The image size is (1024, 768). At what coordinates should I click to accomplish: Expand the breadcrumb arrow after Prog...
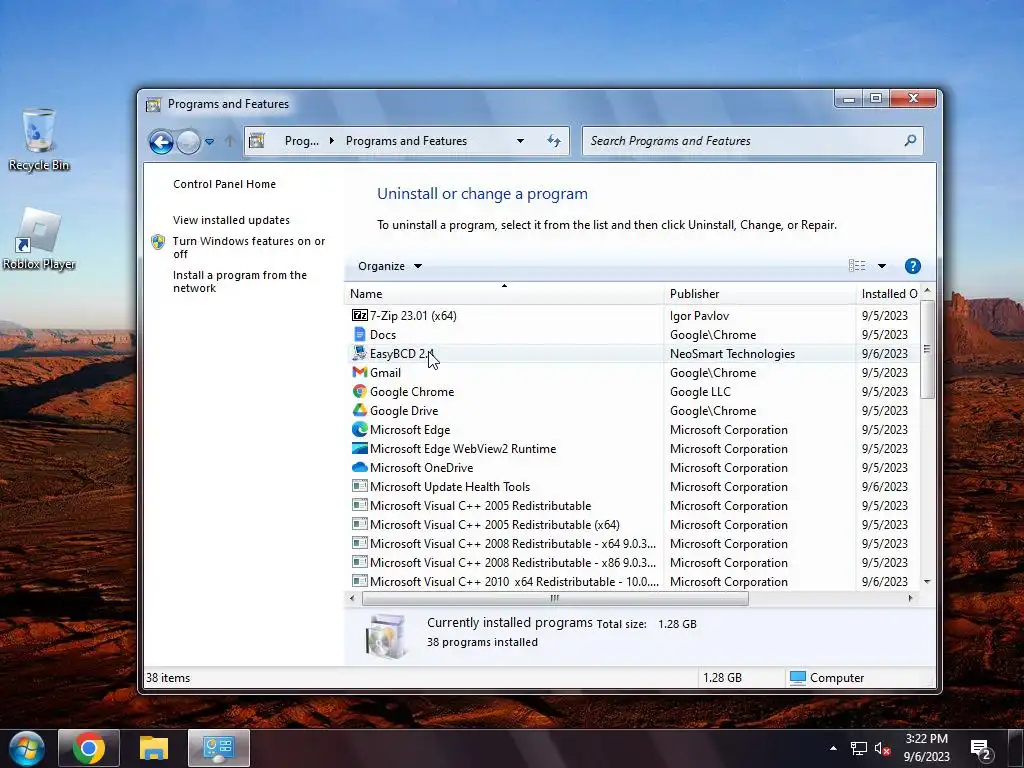[332, 141]
